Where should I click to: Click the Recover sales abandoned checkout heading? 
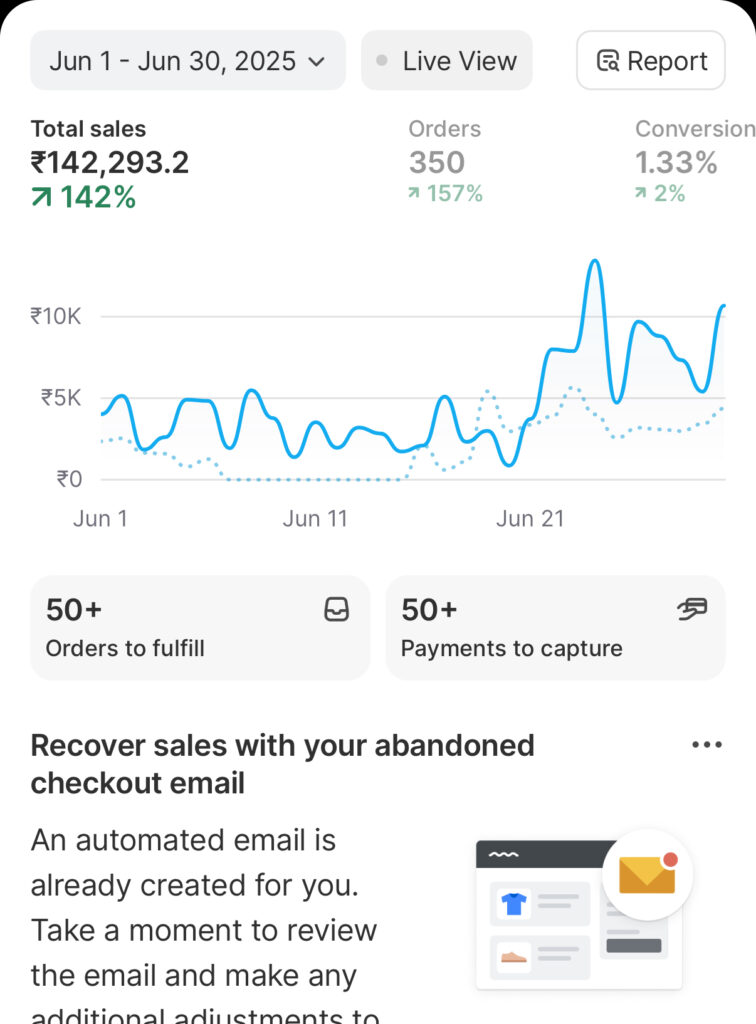coord(282,764)
